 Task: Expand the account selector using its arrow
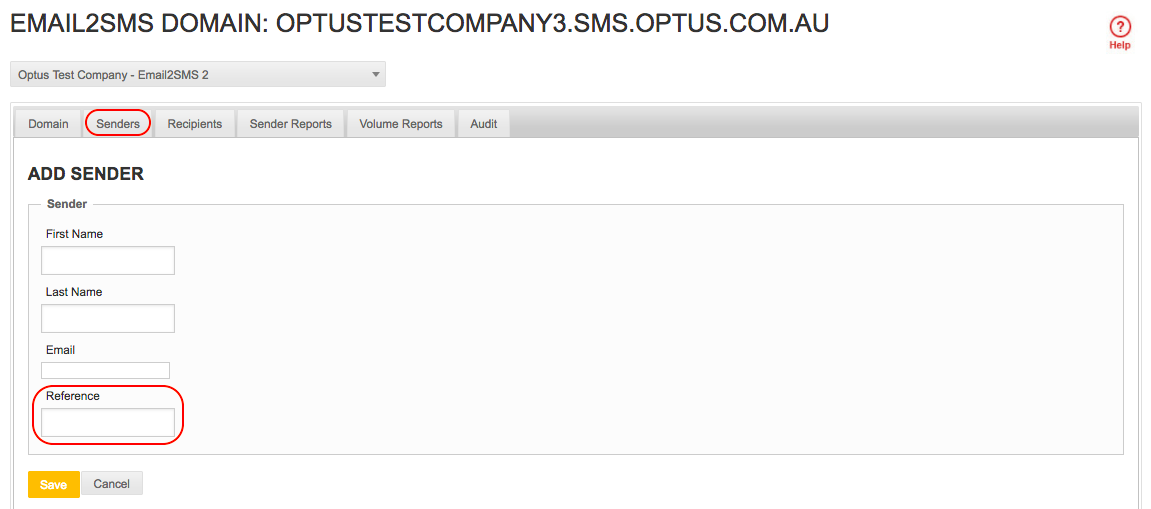pyautogui.click(x=375, y=74)
